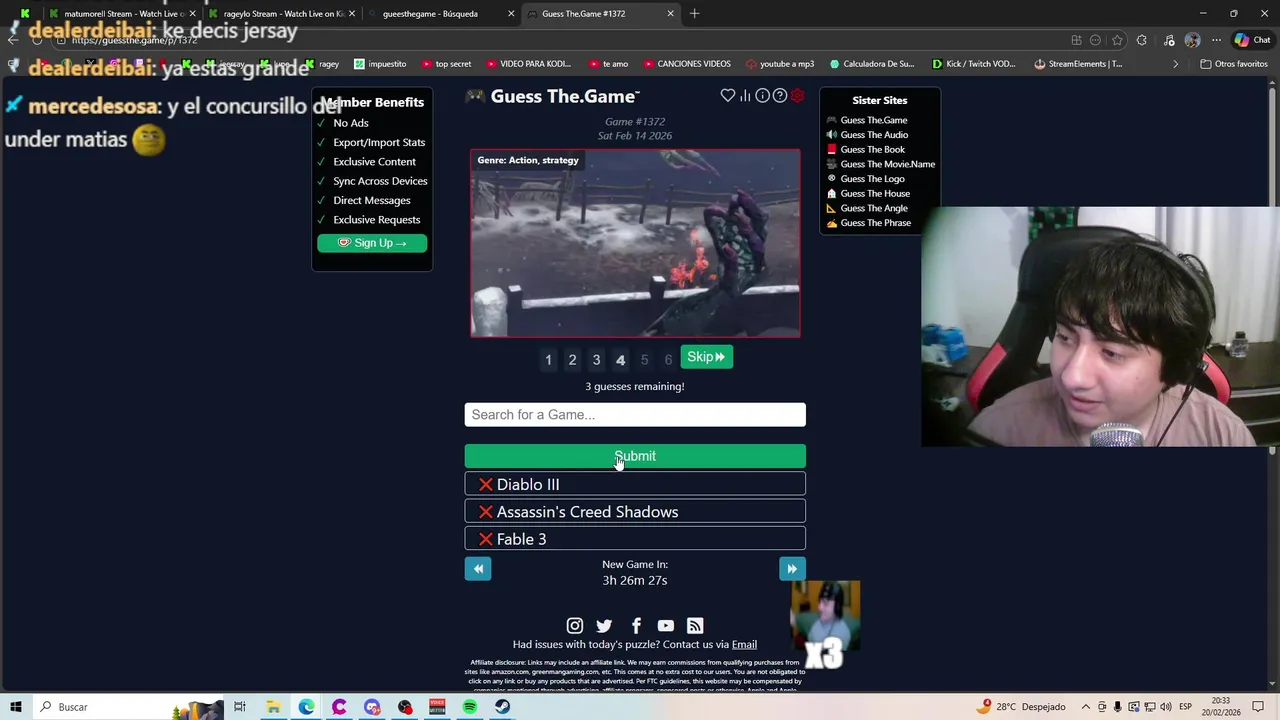
Task: Open youtube a mp3 bookmark
Action: point(780,64)
